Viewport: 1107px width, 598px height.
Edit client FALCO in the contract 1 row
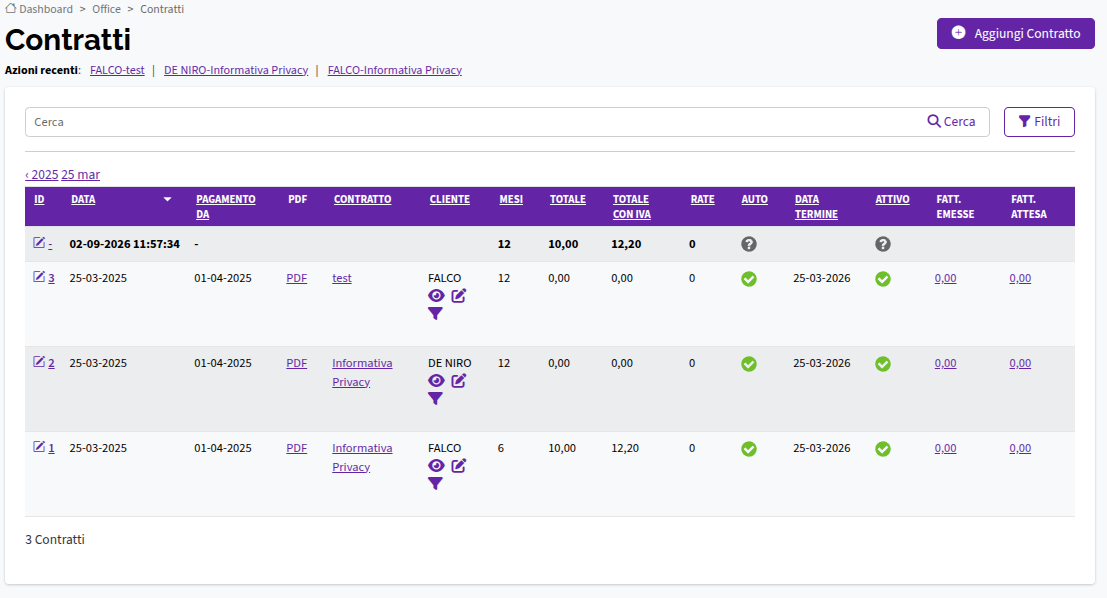tap(459, 466)
